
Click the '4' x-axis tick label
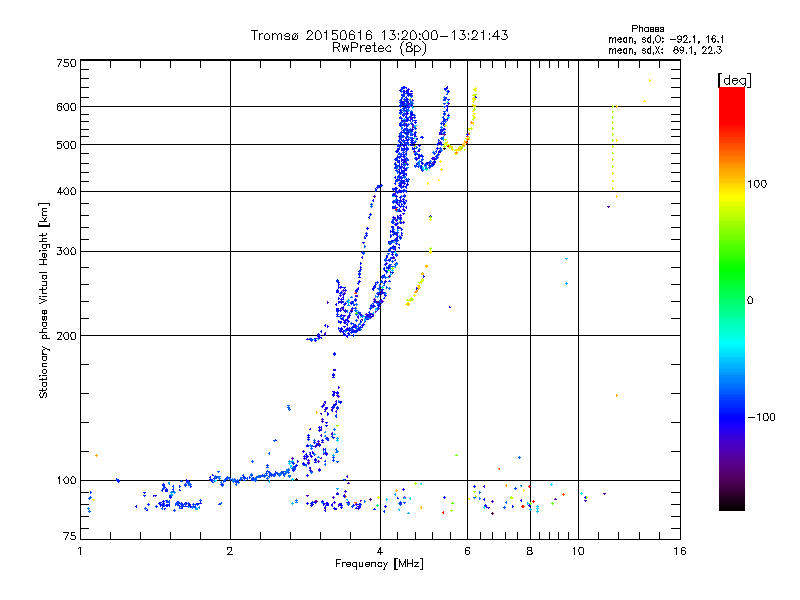pyautogui.click(x=380, y=551)
